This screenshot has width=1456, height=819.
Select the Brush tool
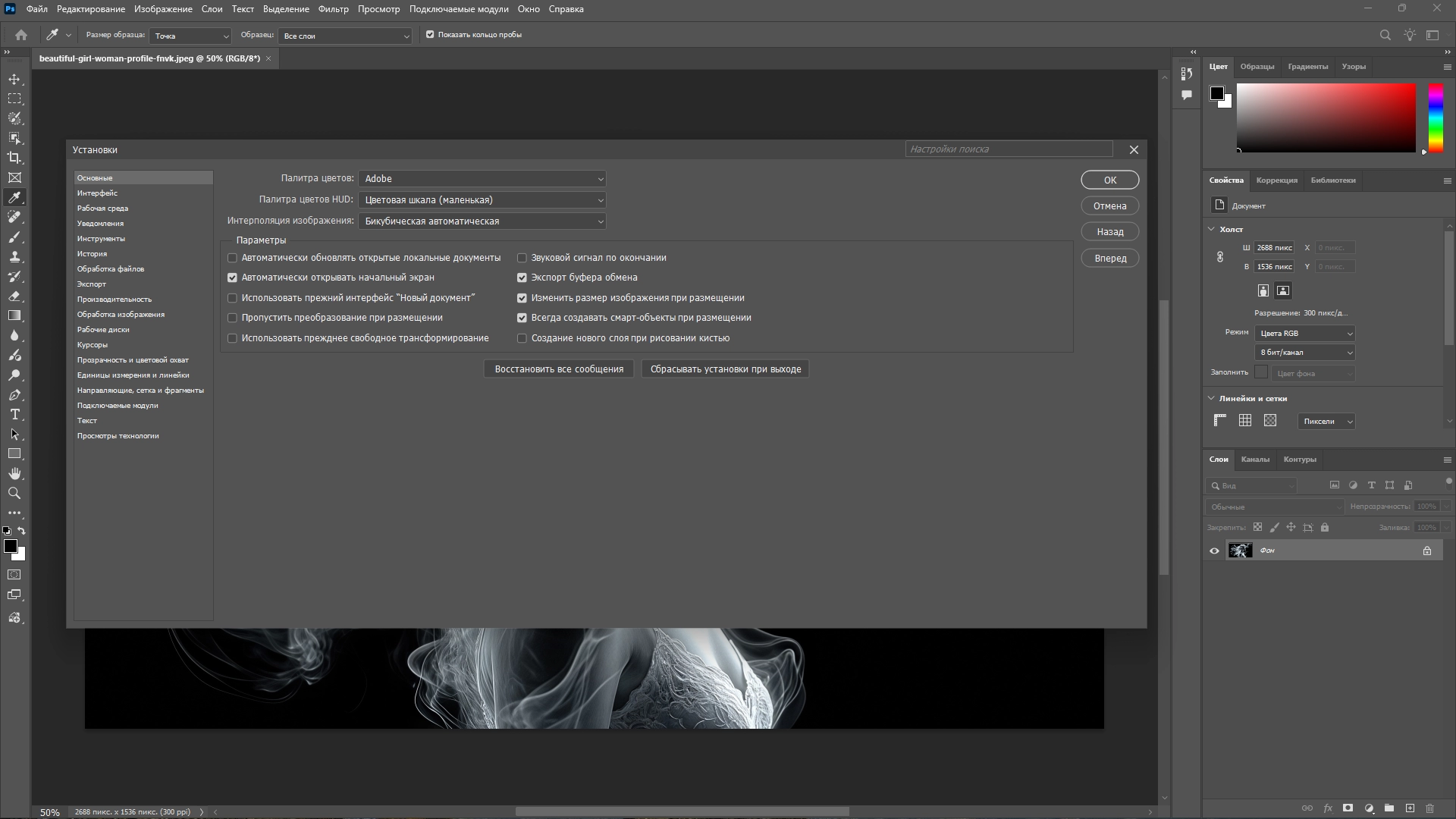[14, 237]
